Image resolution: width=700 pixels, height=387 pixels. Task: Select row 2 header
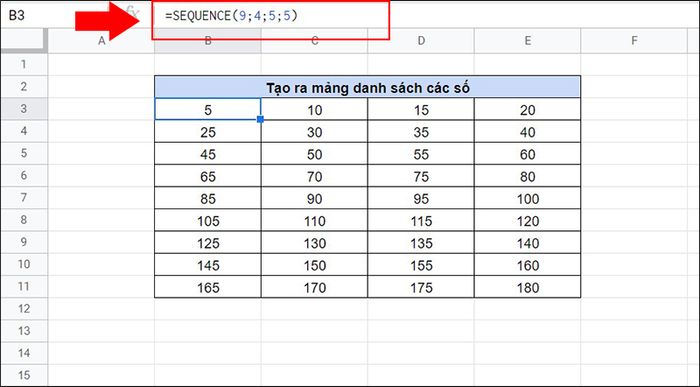tap(24, 87)
